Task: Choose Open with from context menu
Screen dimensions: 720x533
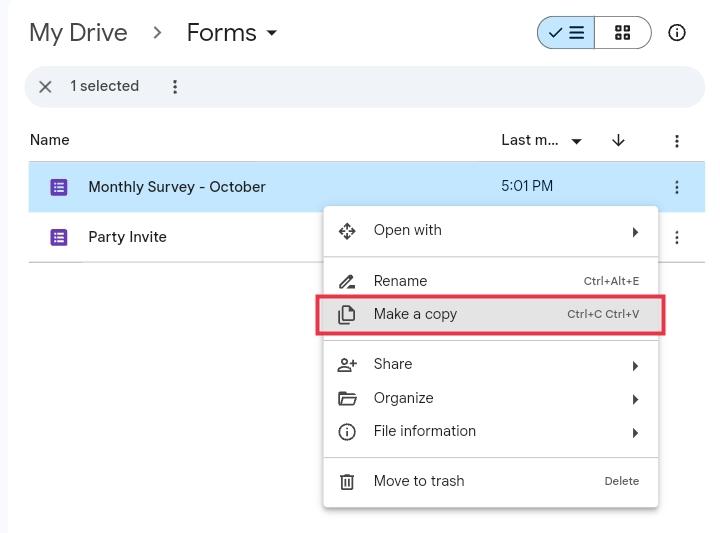Action: 490,230
